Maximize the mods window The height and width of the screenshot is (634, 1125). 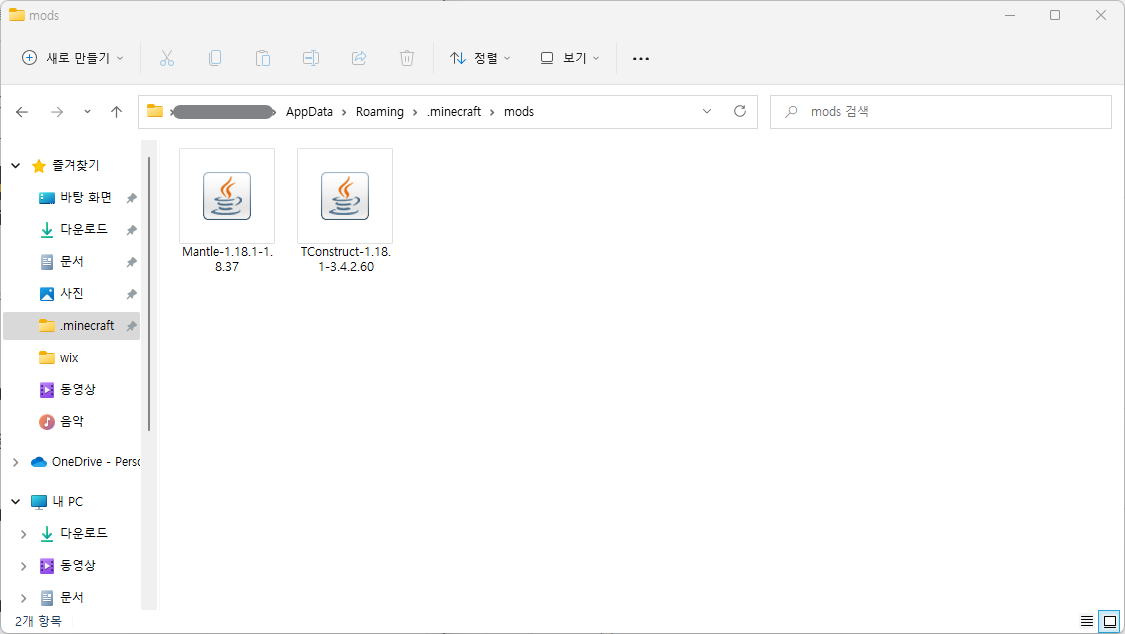click(x=1055, y=15)
